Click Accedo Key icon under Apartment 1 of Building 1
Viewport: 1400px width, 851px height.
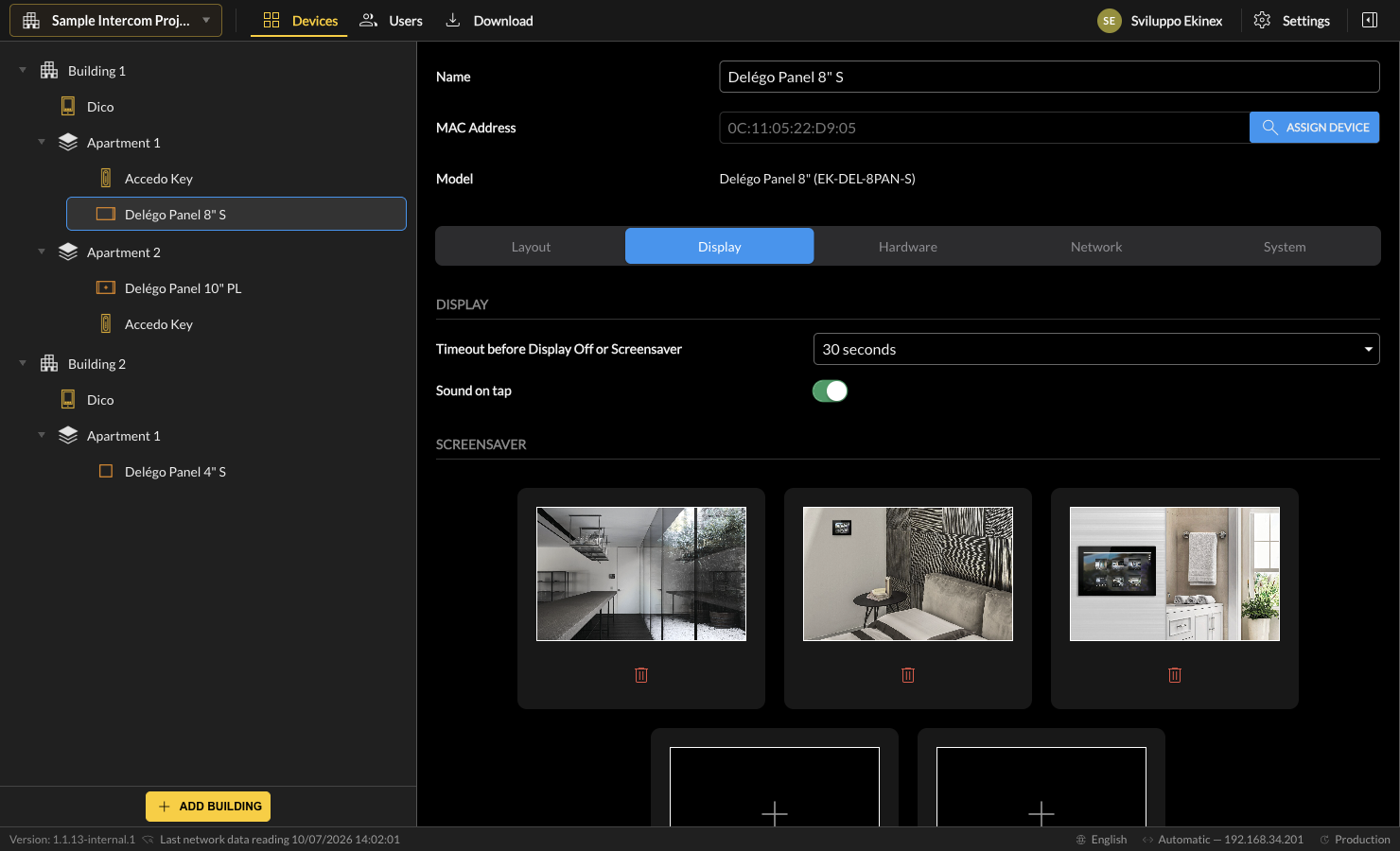click(106, 179)
